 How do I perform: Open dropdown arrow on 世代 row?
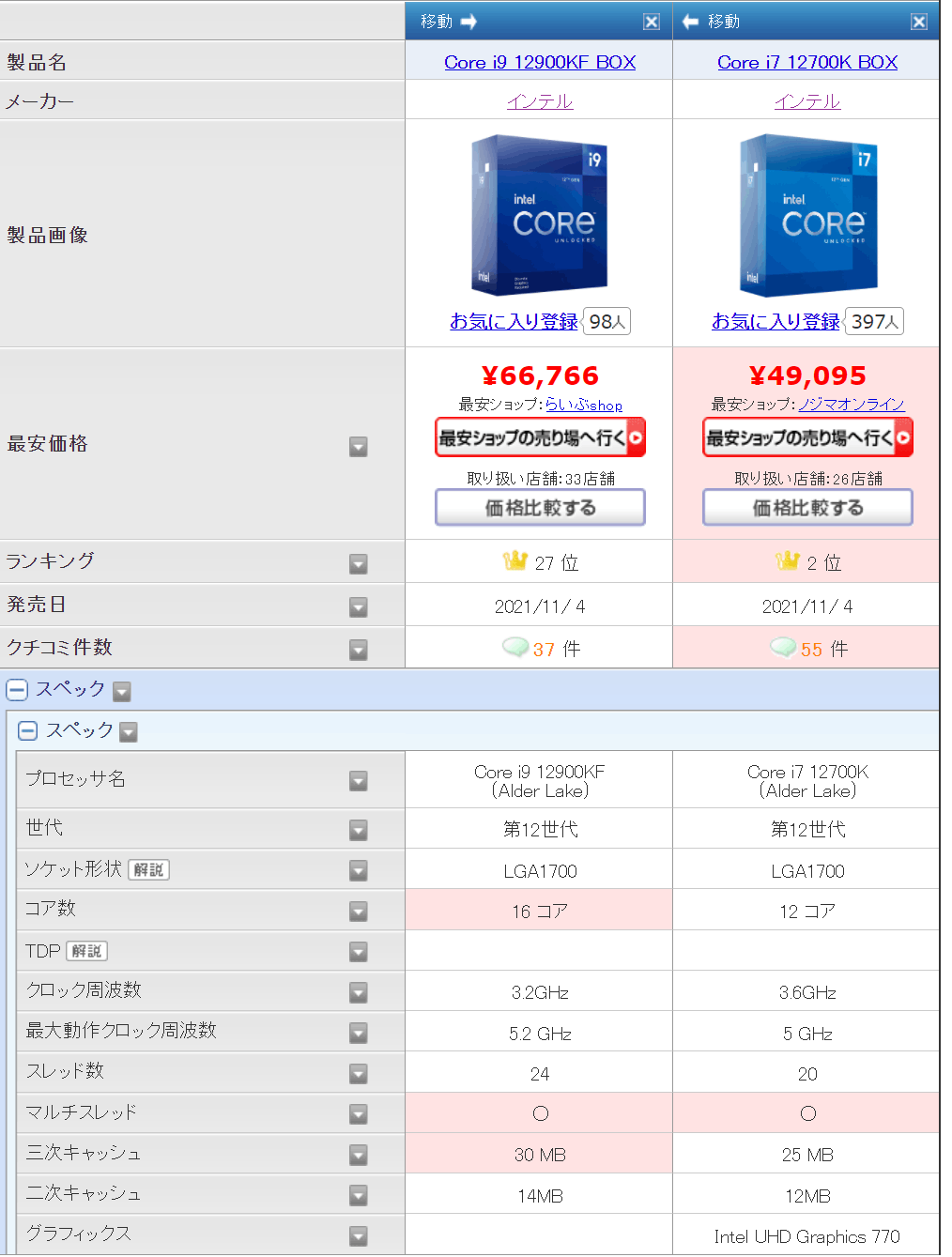click(358, 830)
